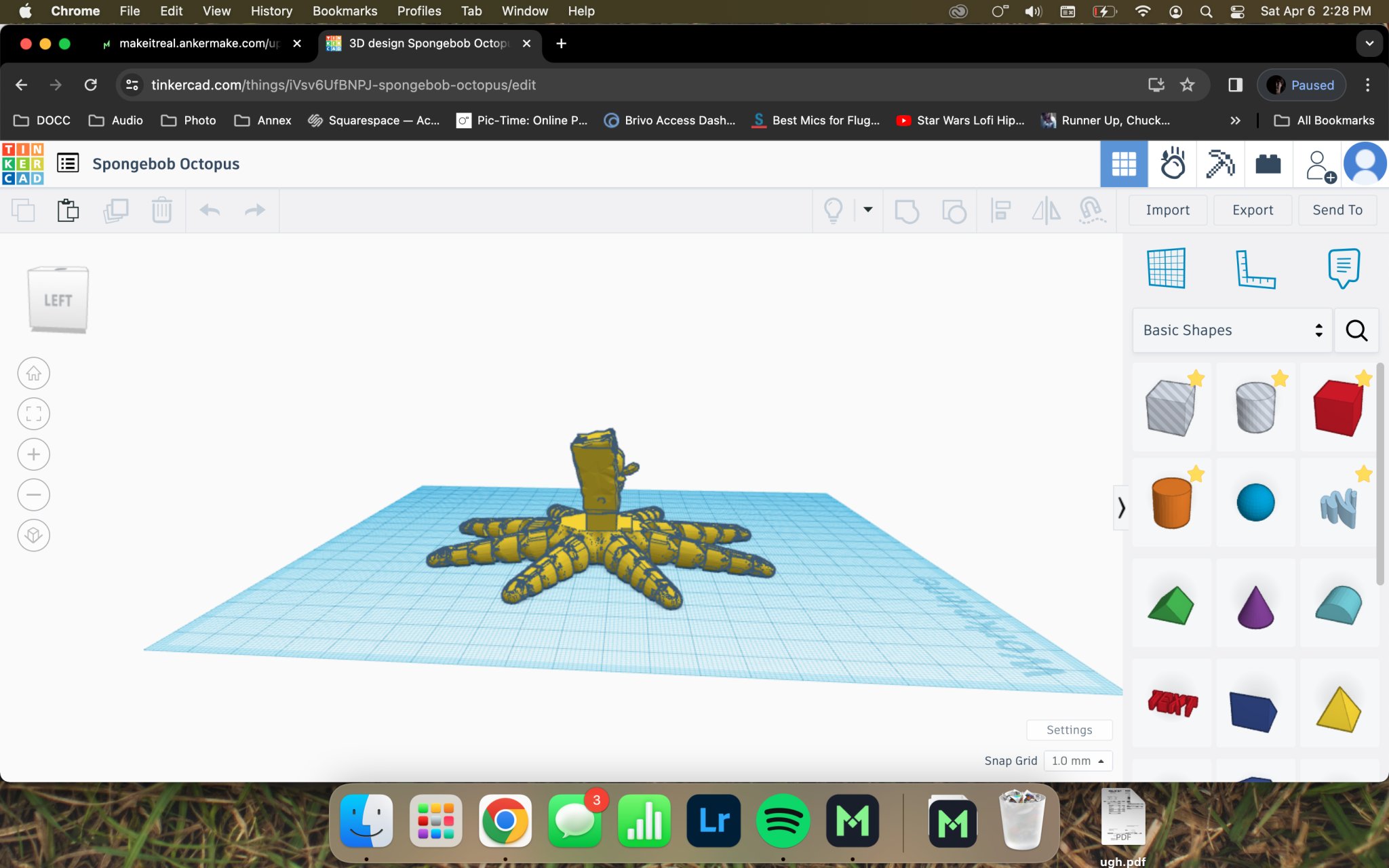Select the Ruler tool icon
The height and width of the screenshot is (868, 1389).
coord(1255,269)
